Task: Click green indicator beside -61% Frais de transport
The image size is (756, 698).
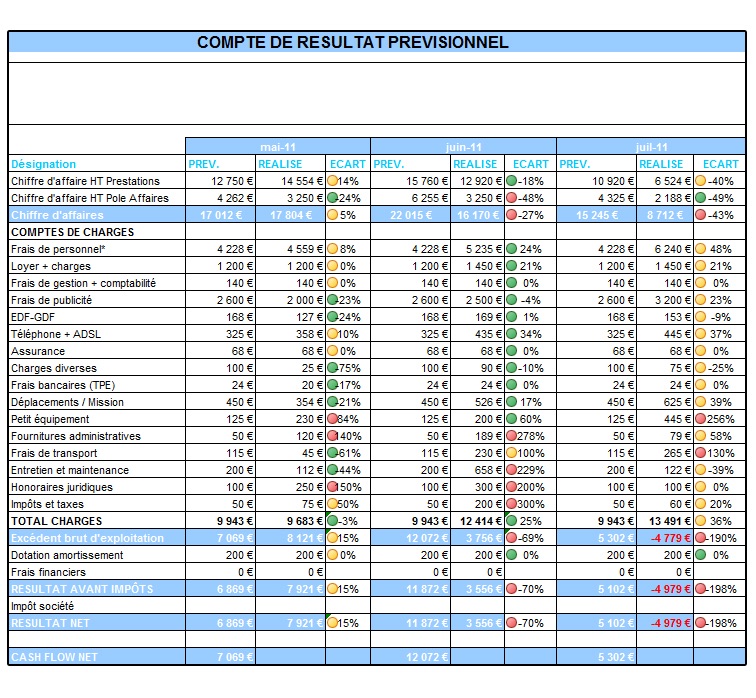Action: tap(332, 453)
